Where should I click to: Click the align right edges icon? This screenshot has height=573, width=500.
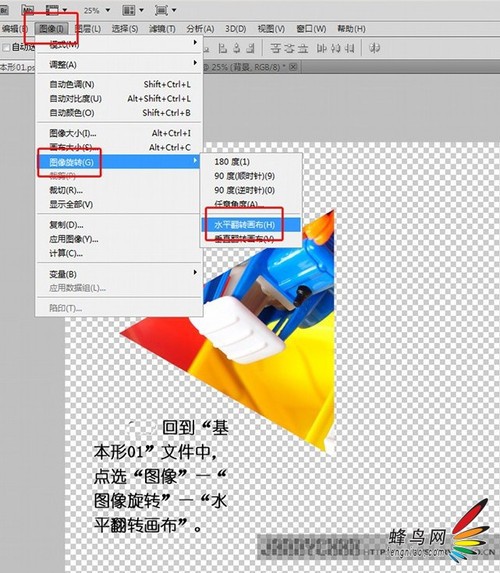(250, 48)
